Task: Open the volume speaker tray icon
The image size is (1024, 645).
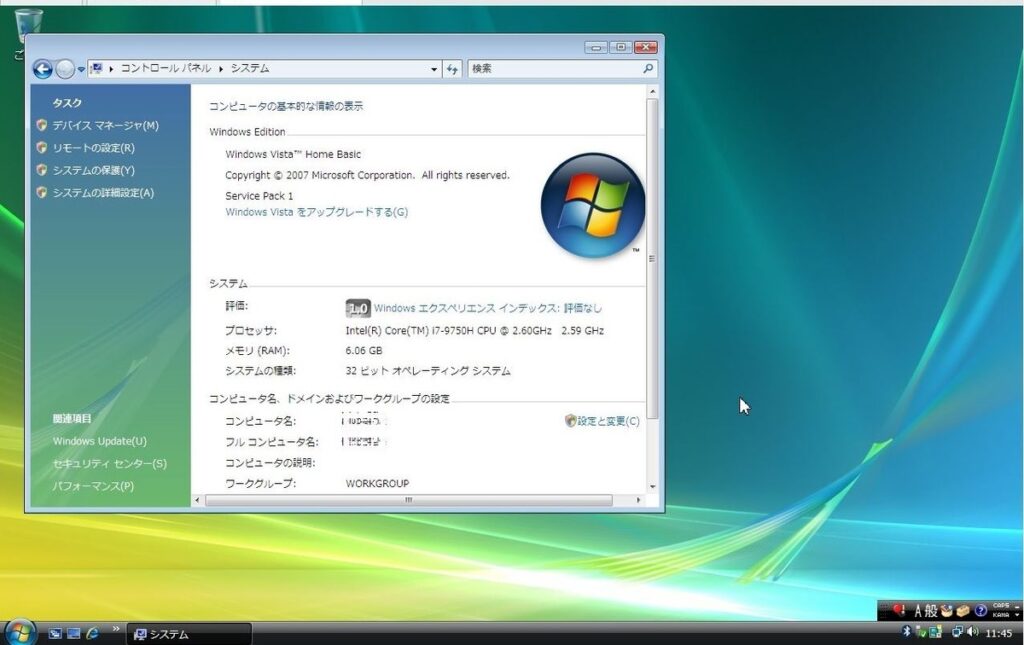Action: (x=972, y=632)
